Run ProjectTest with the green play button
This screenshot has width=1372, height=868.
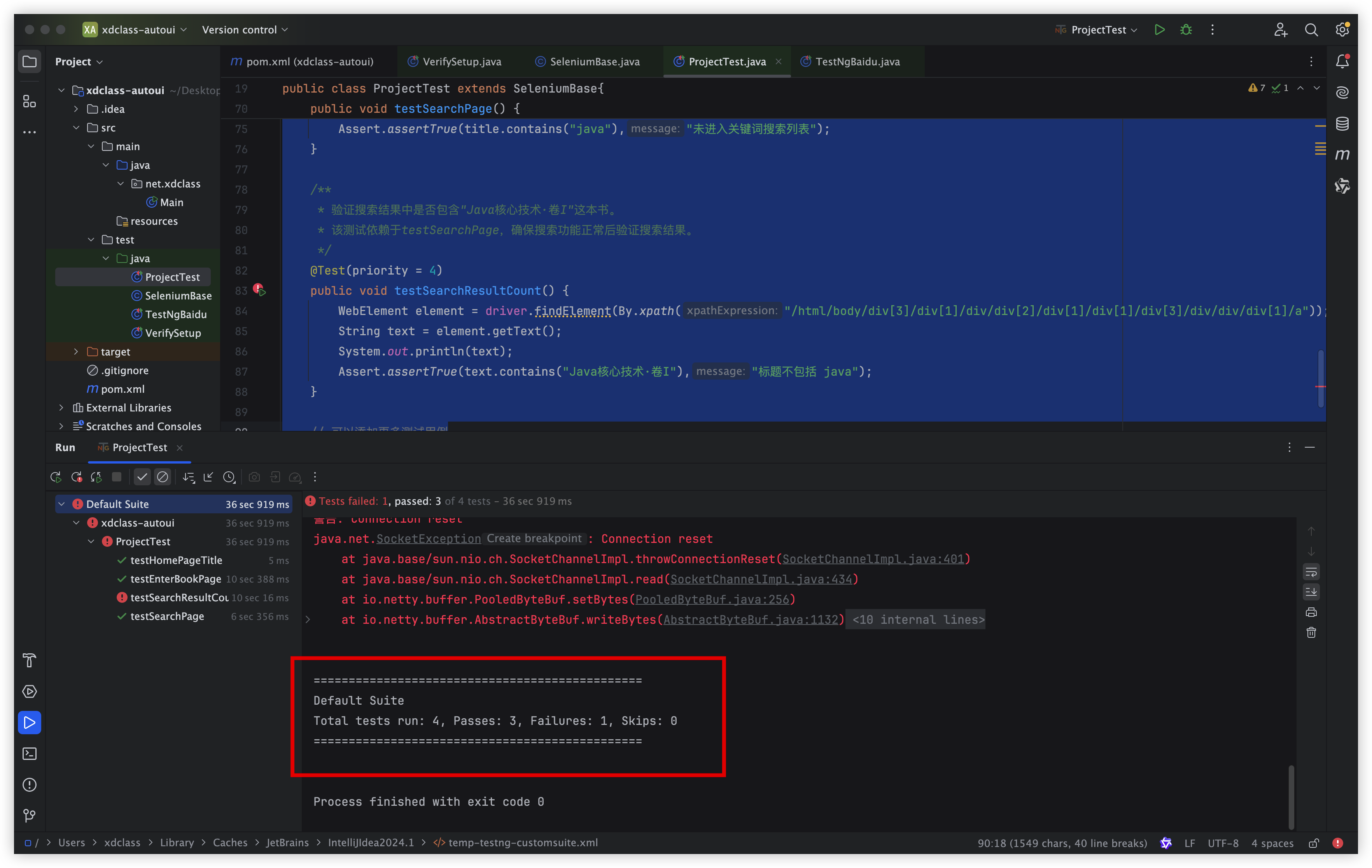1159,30
